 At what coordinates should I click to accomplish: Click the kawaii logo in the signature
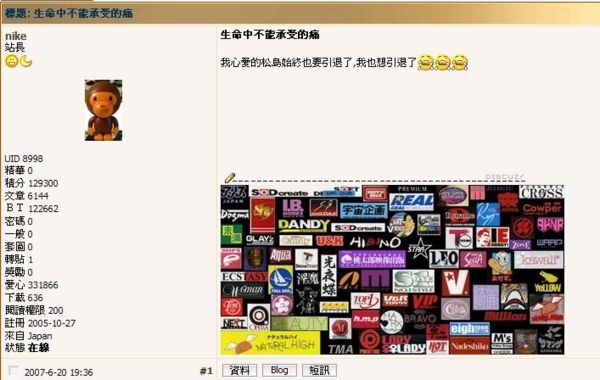(539, 259)
